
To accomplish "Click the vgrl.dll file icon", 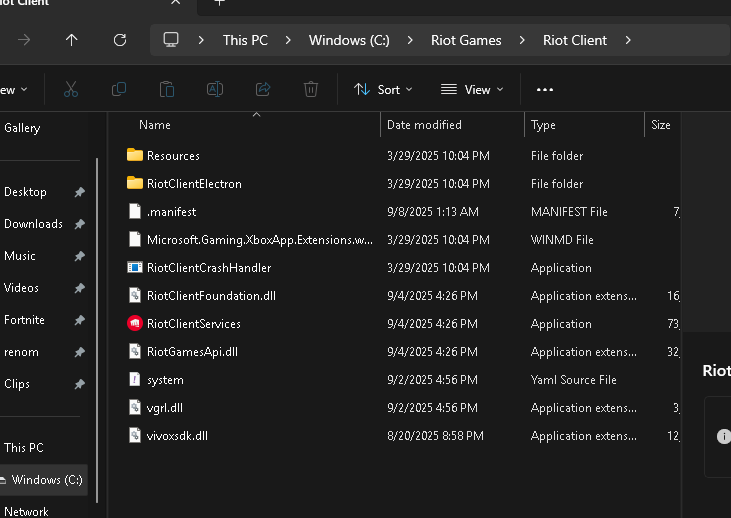I will [135, 407].
